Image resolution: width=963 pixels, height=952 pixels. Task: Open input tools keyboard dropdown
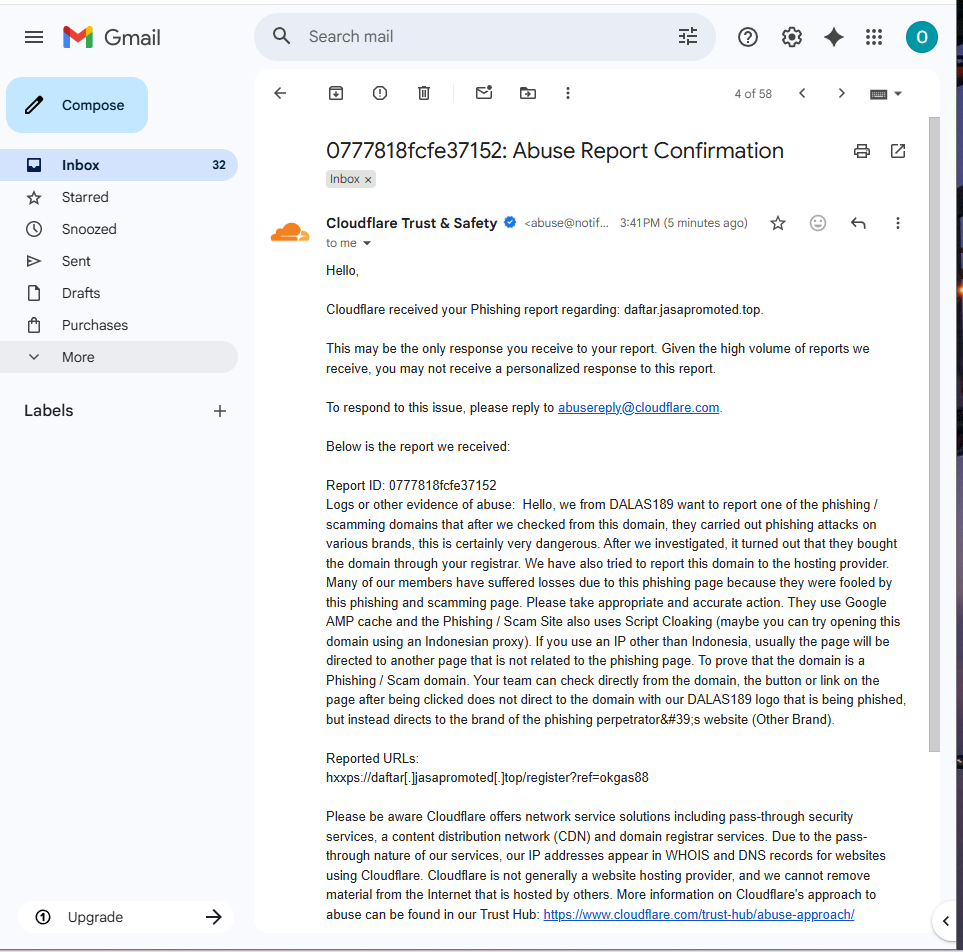point(886,94)
